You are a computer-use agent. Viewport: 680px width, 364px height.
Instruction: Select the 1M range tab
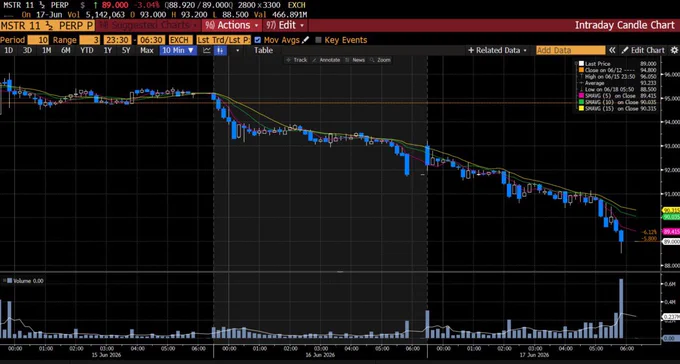coord(46,50)
